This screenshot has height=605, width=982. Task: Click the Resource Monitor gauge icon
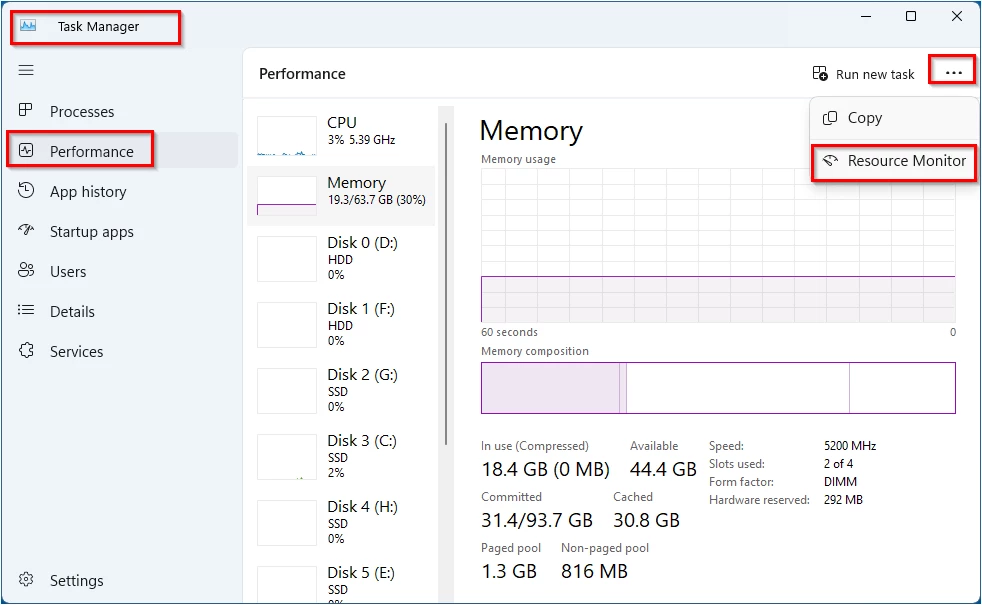[x=830, y=160]
